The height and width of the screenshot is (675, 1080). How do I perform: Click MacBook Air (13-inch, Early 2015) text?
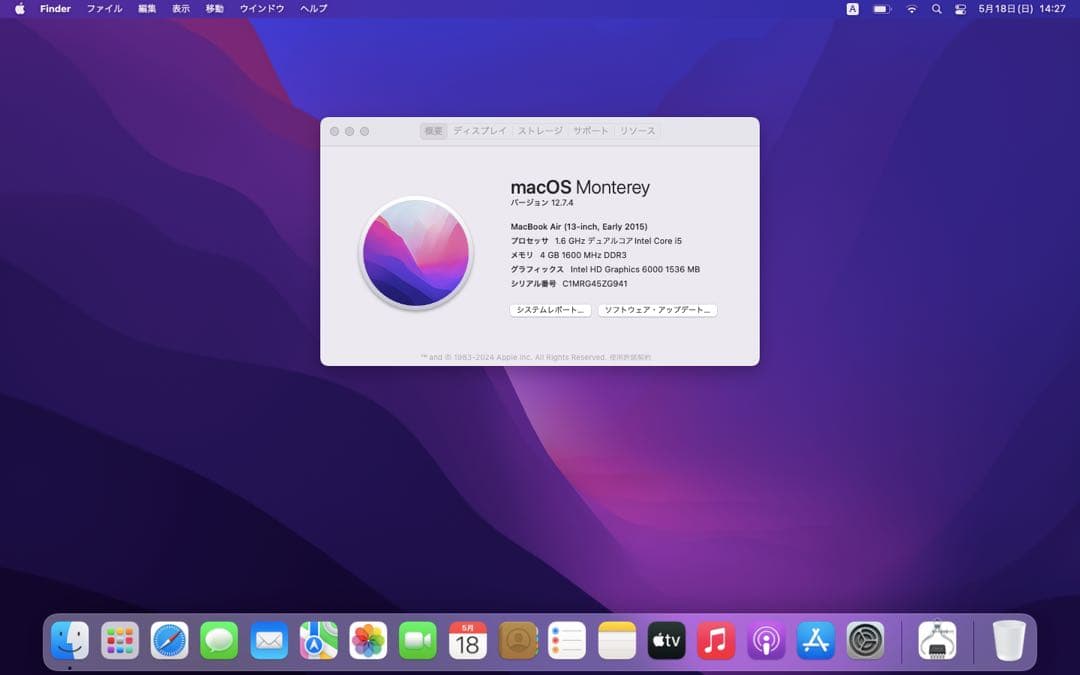pos(579,227)
